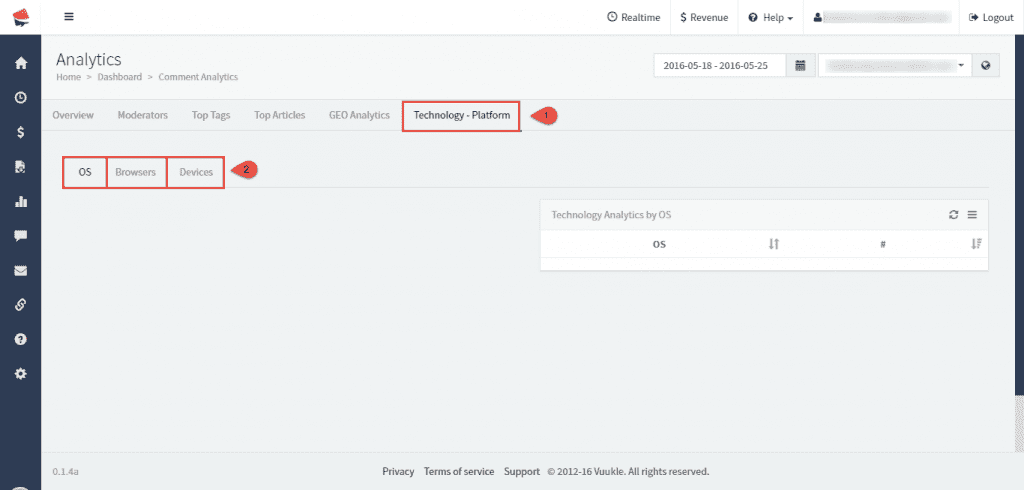Image resolution: width=1024 pixels, height=490 pixels.
Task: Open the Technology Analytics panel options menu
Action: pyautogui.click(x=972, y=215)
